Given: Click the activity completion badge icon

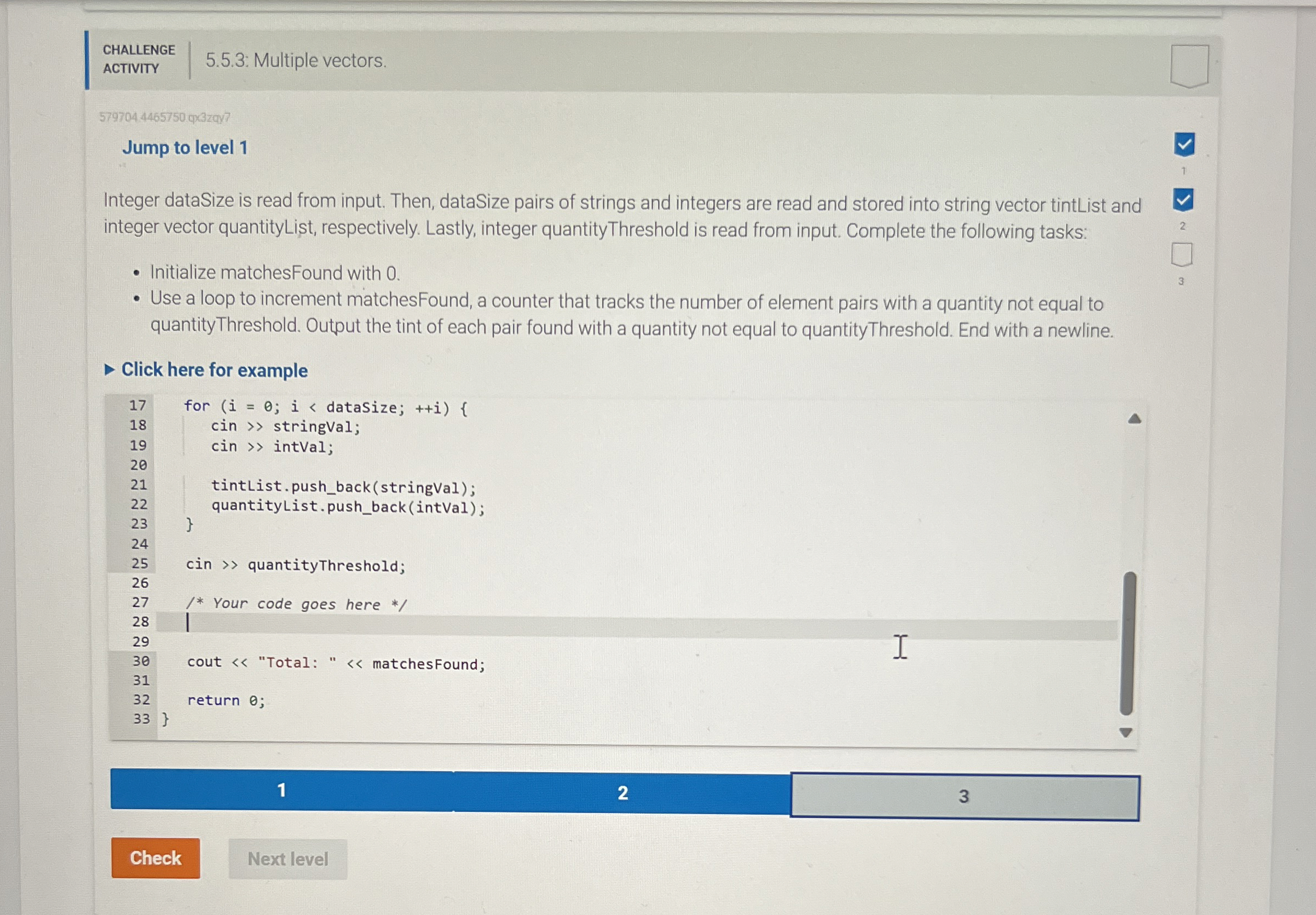Looking at the screenshot, I should pos(1190,65).
